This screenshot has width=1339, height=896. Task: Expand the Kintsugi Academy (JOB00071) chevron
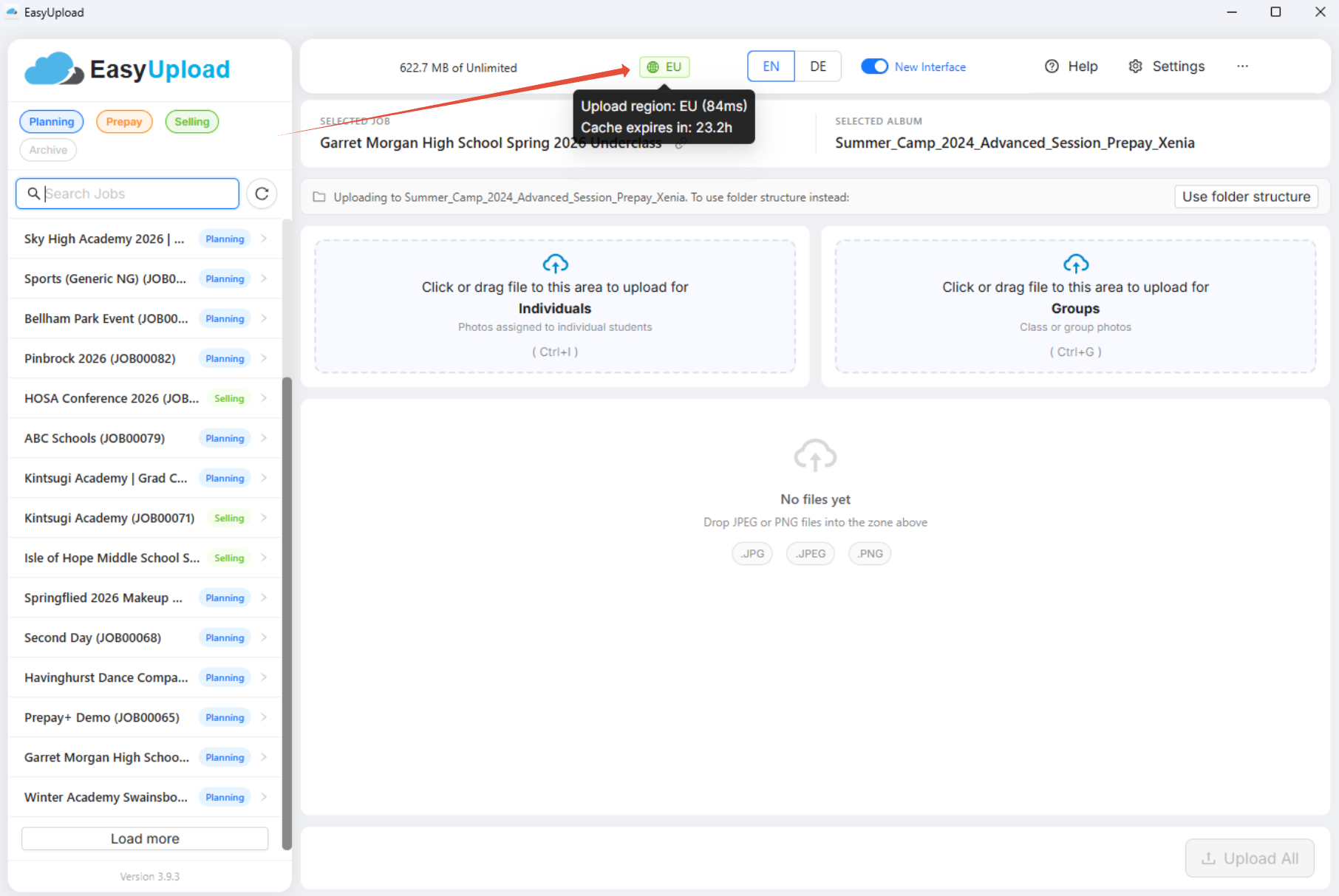tap(264, 518)
